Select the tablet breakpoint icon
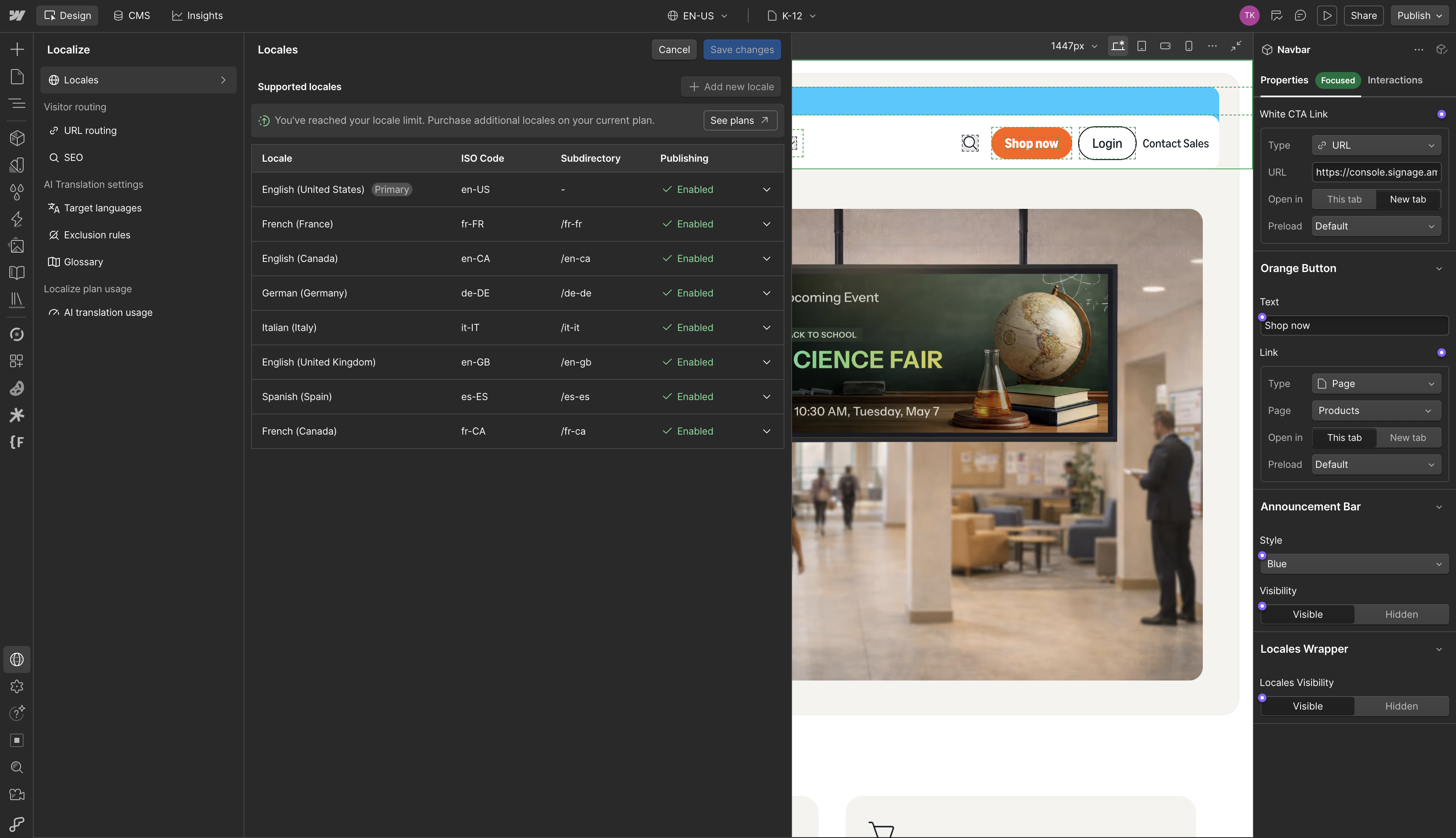The image size is (1456, 838). pos(1142,46)
